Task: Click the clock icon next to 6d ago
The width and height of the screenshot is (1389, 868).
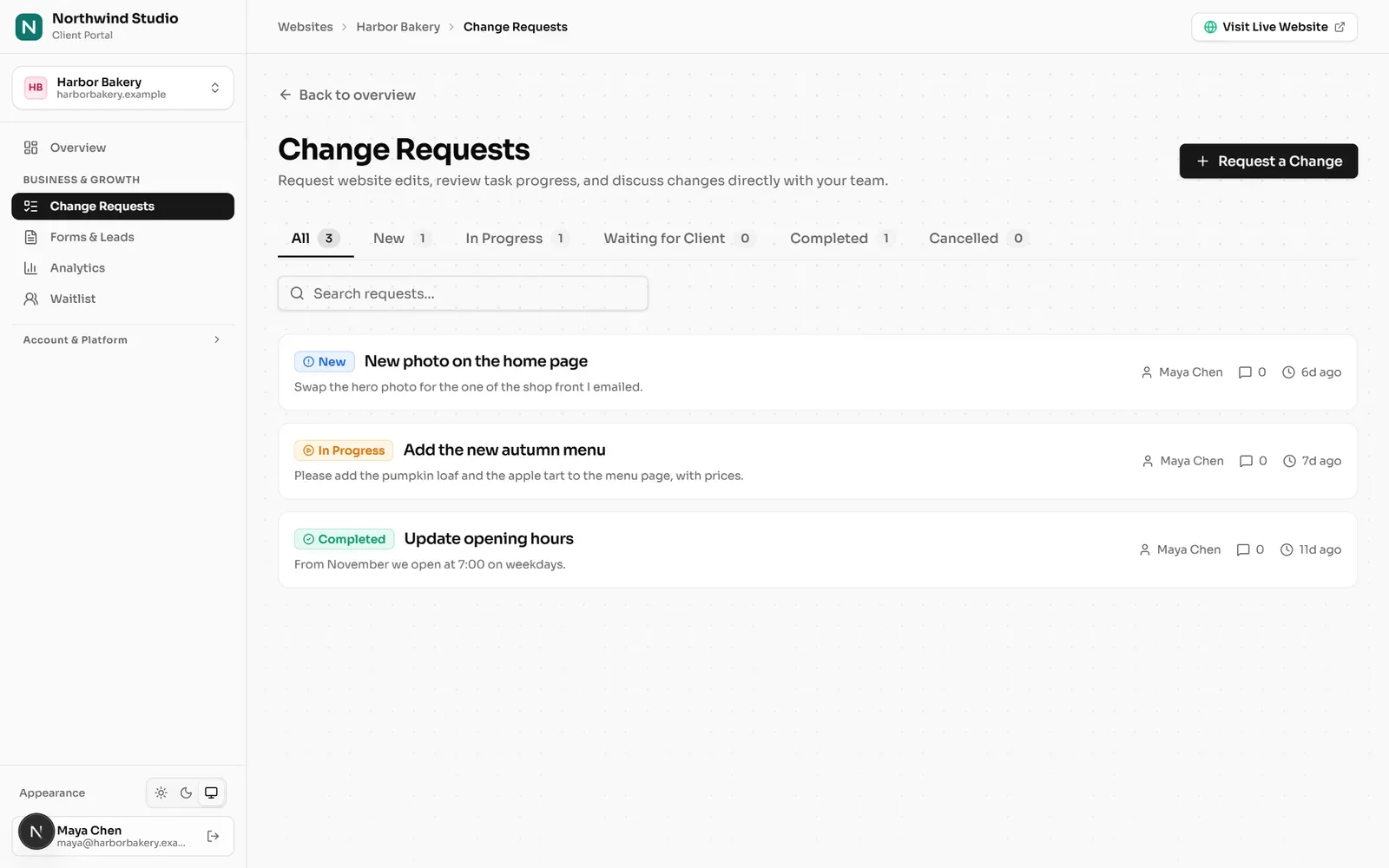Action: 1289,372
